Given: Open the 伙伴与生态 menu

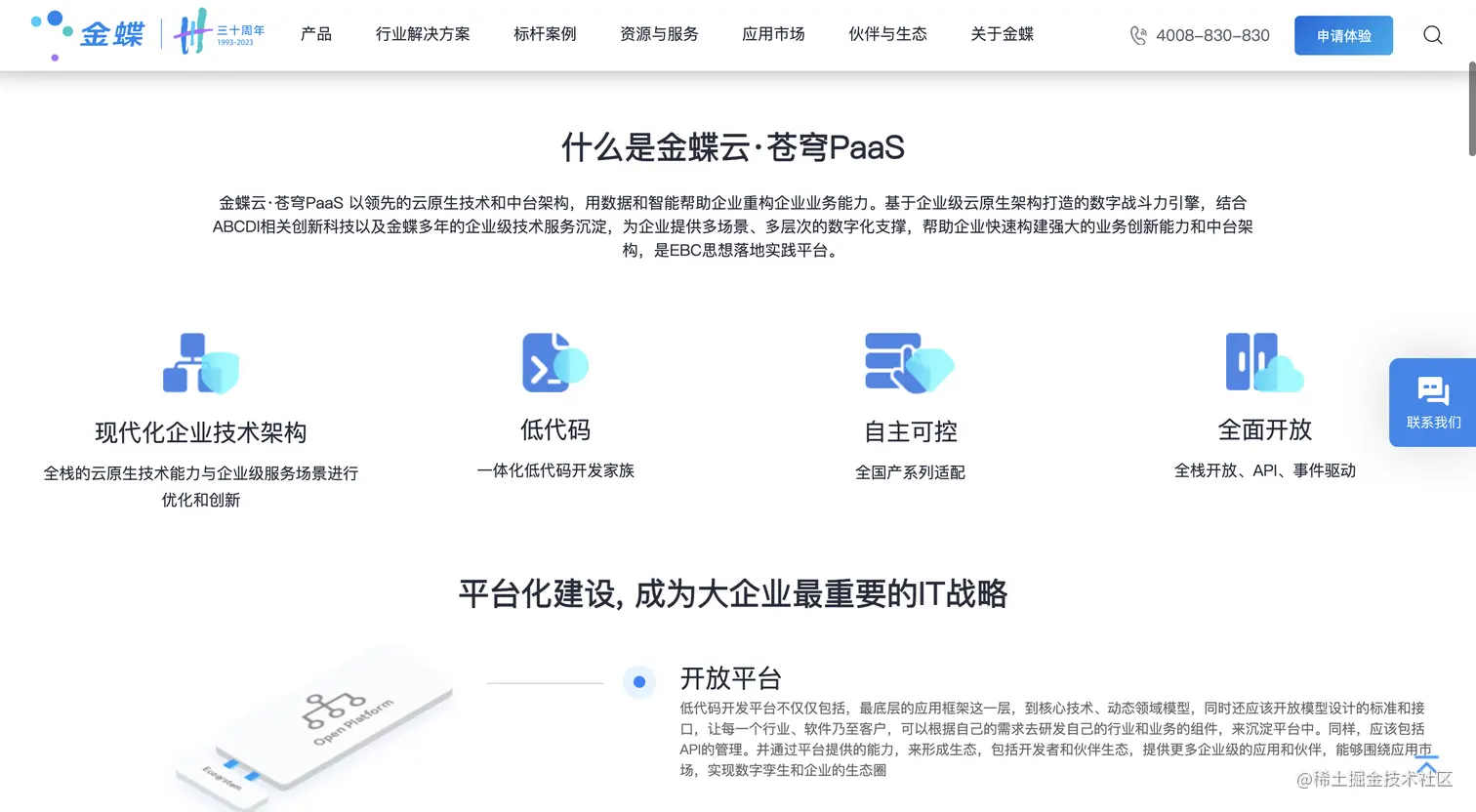Looking at the screenshot, I should (887, 34).
